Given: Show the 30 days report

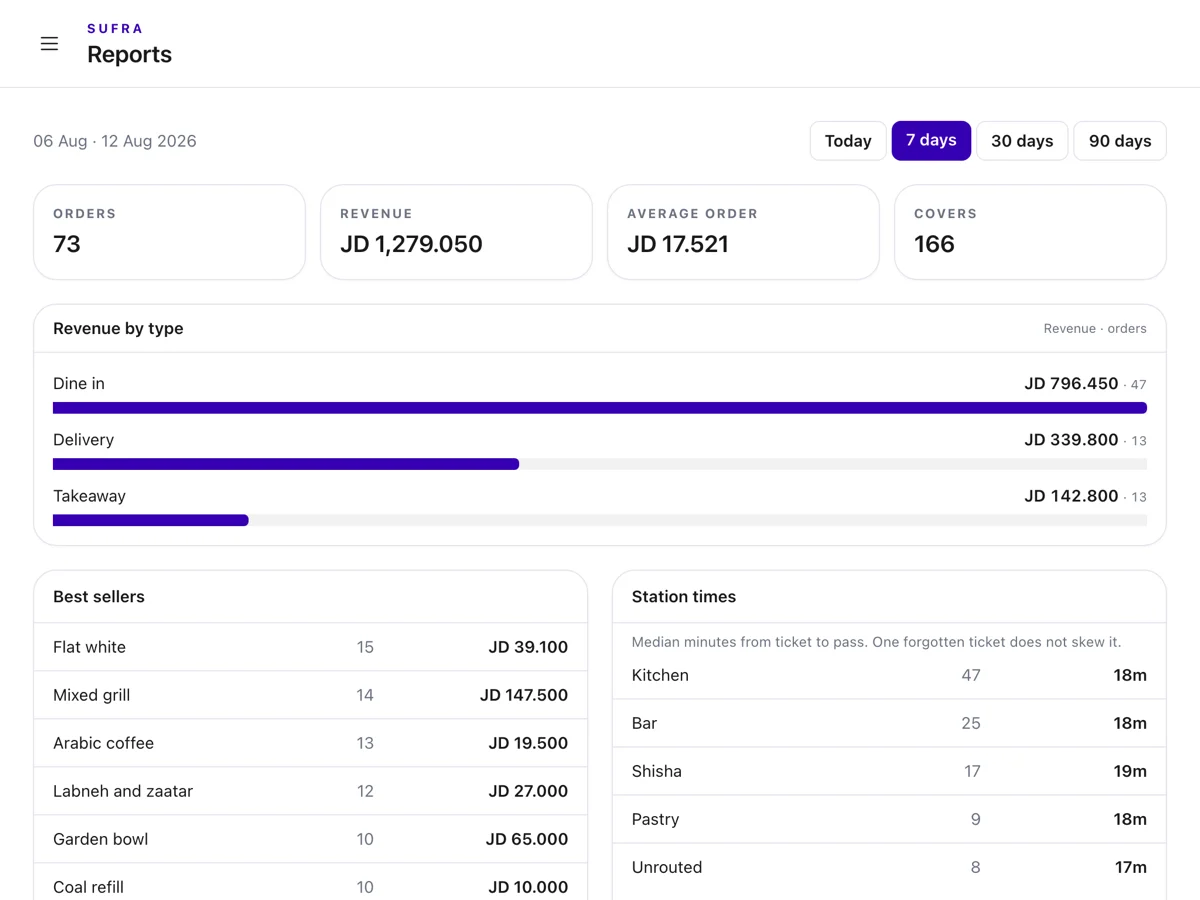Looking at the screenshot, I should tap(1022, 141).
